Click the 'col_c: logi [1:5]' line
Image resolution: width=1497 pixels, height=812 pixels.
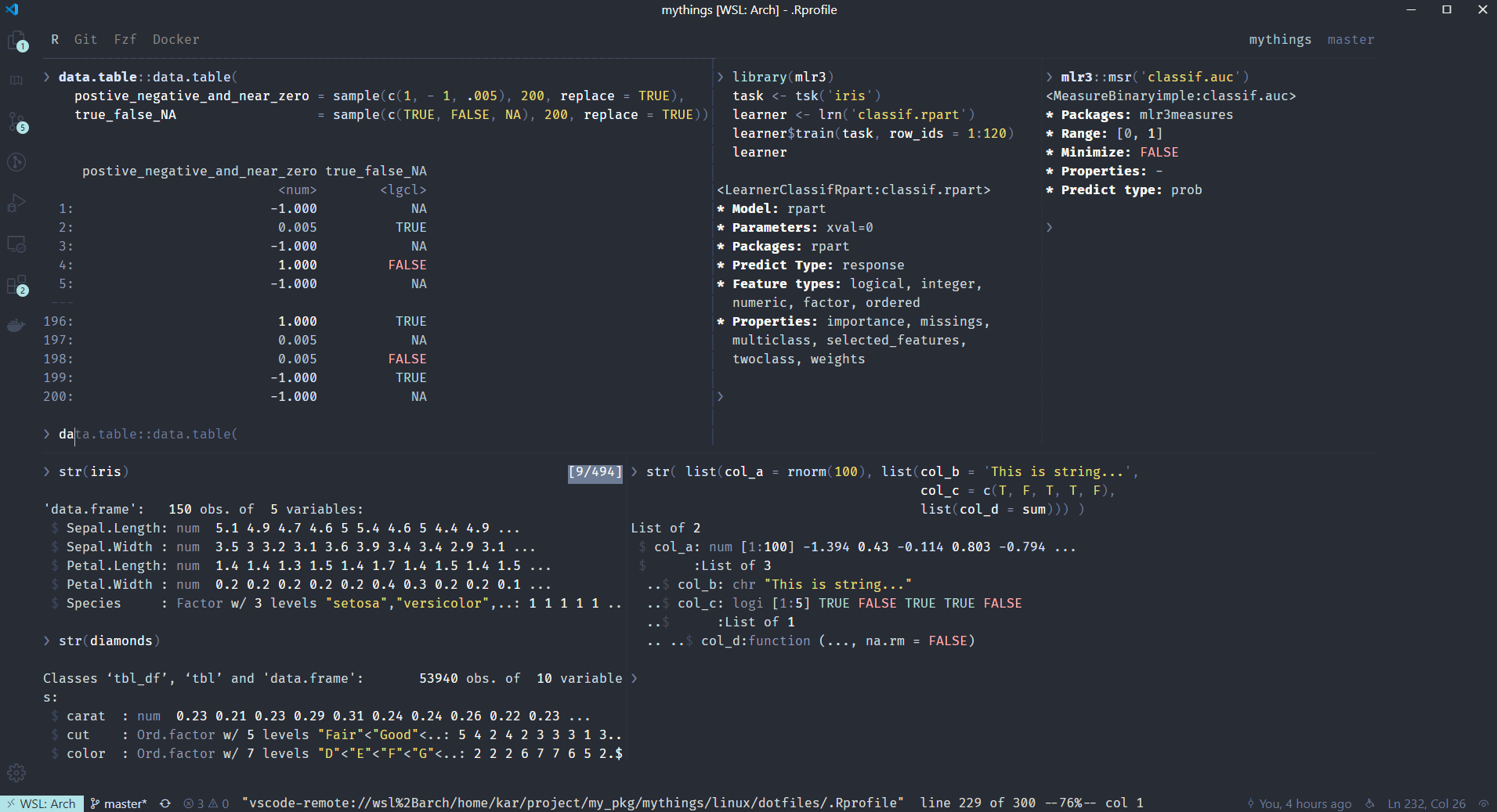tap(834, 603)
